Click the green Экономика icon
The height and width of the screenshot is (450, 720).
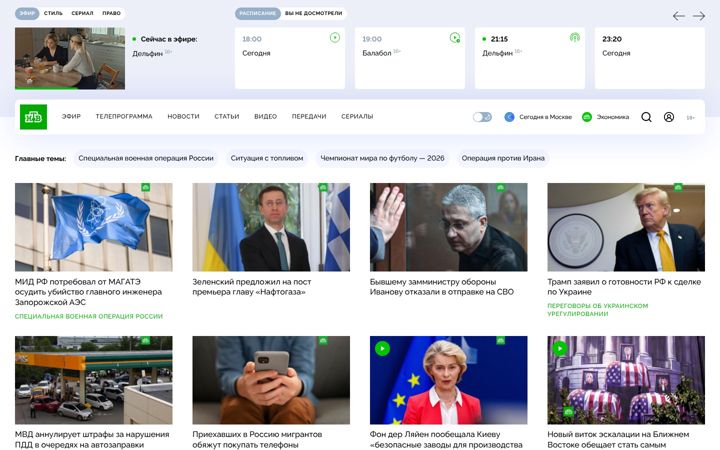(586, 117)
